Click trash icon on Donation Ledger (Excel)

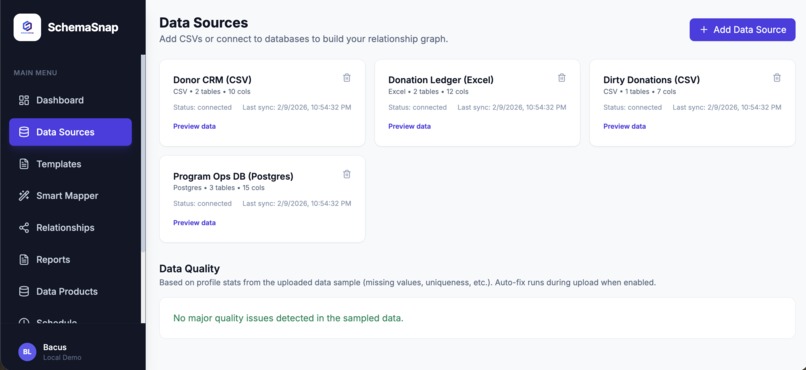tap(562, 78)
